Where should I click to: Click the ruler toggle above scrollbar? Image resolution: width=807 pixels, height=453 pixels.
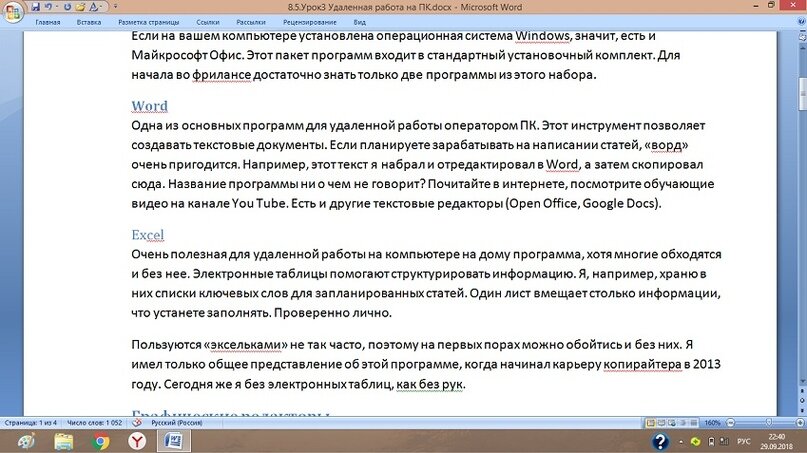pyautogui.click(x=802, y=37)
